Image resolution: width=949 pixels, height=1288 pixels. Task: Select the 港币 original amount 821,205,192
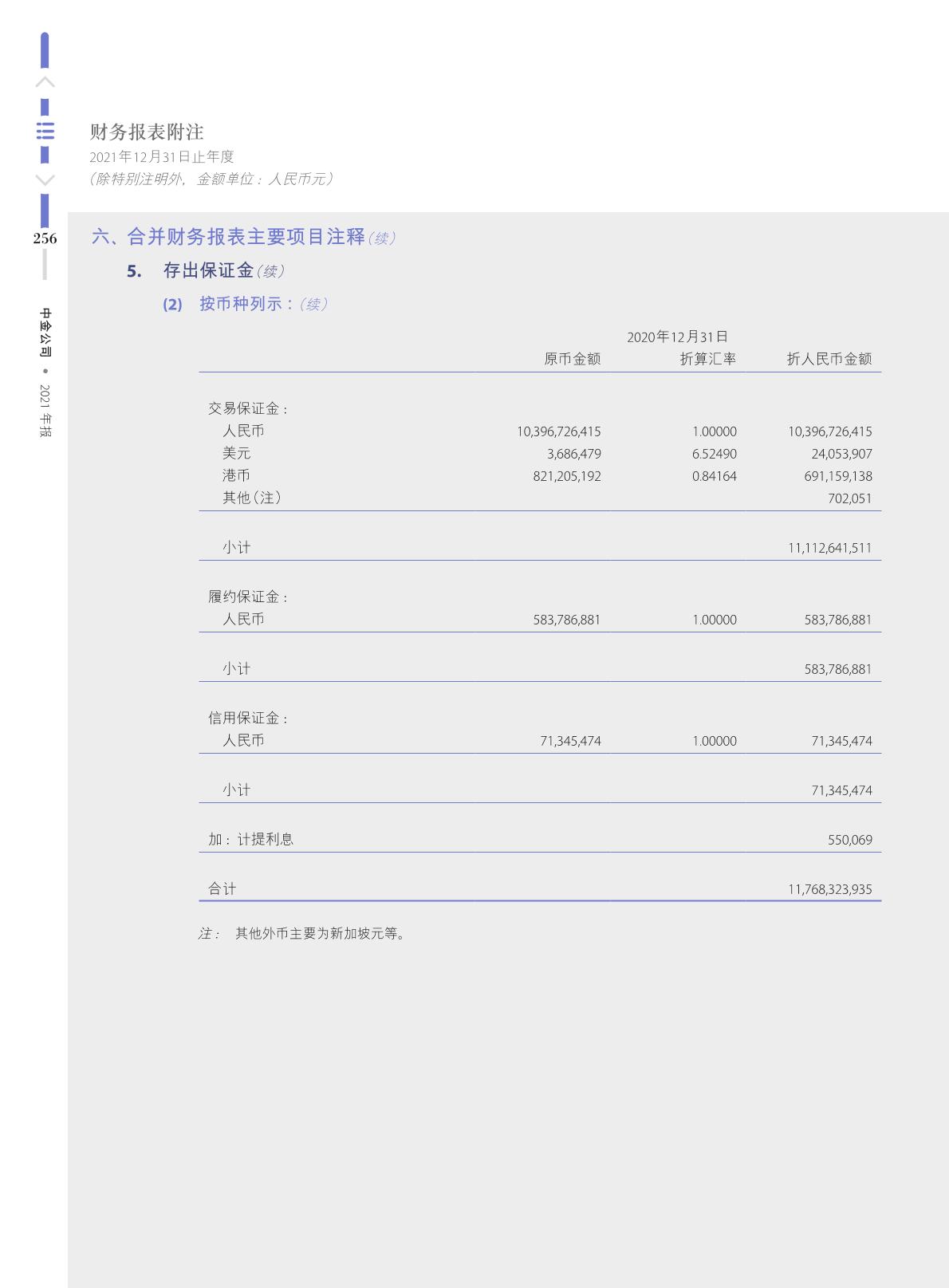566,476
